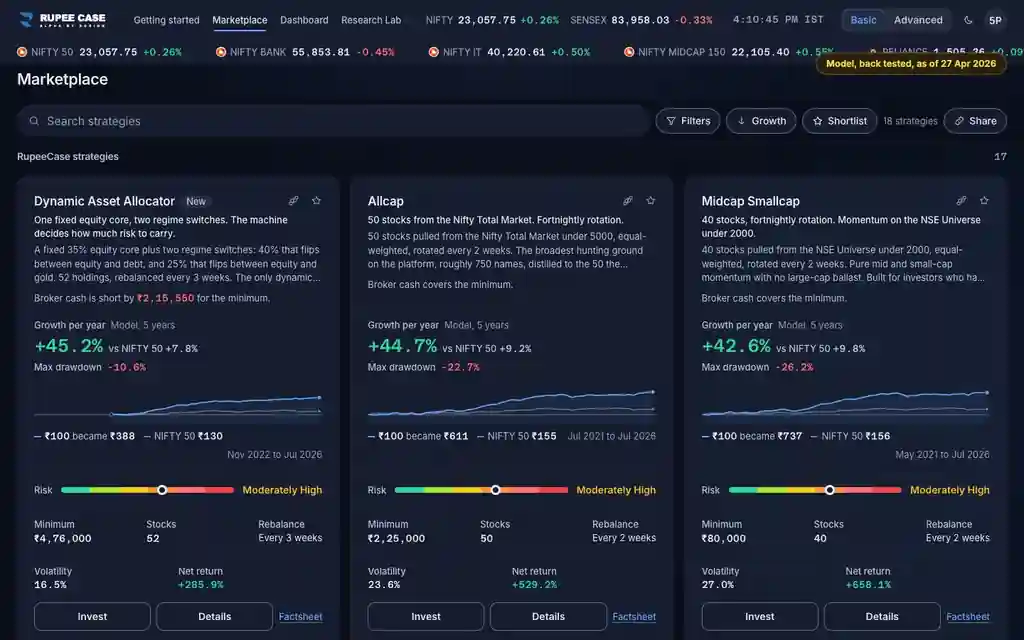View Details for Midcap Smallcap

pos(882,616)
